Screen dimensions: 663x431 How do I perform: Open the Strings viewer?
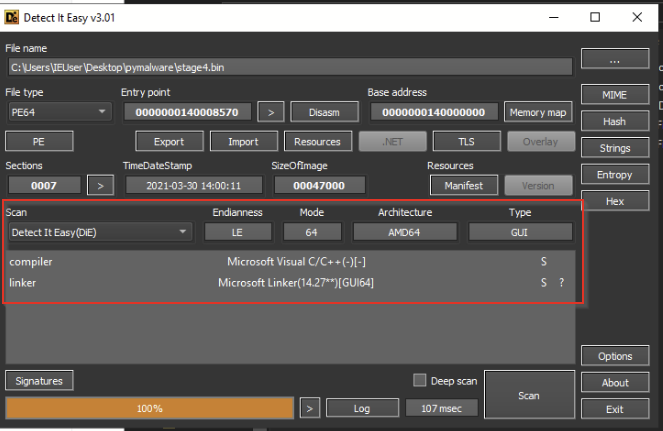pos(615,148)
